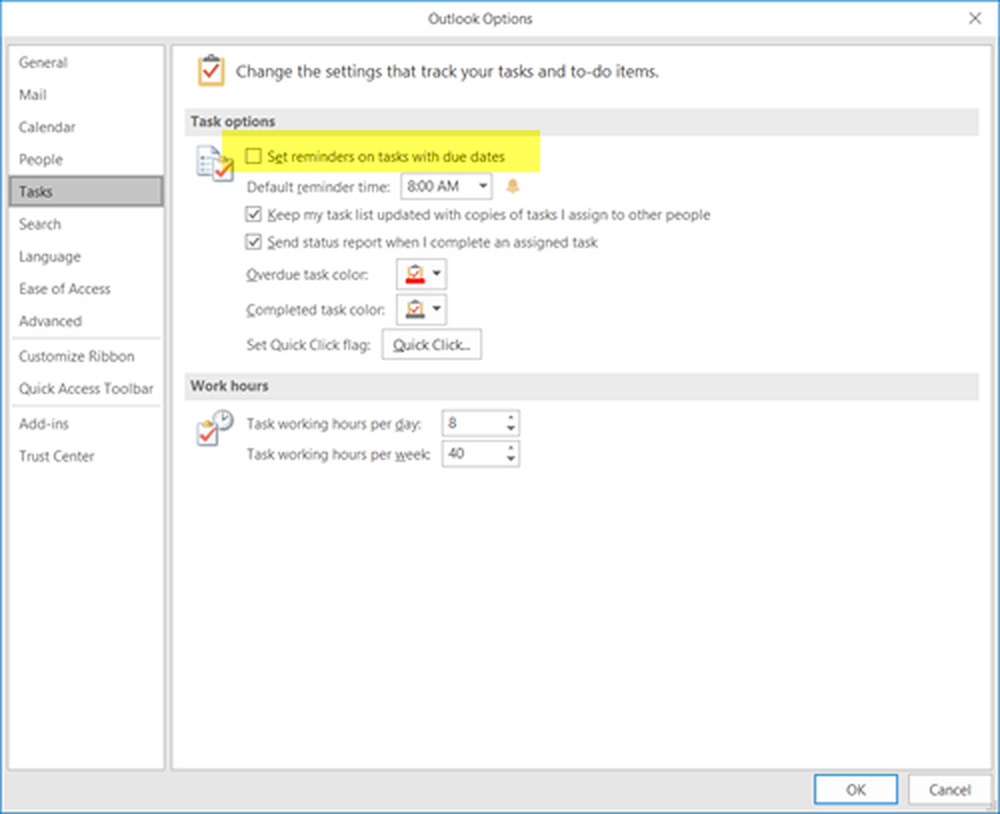Confirm changes with the OK button
Viewport: 1000px width, 814px height.
[x=855, y=789]
